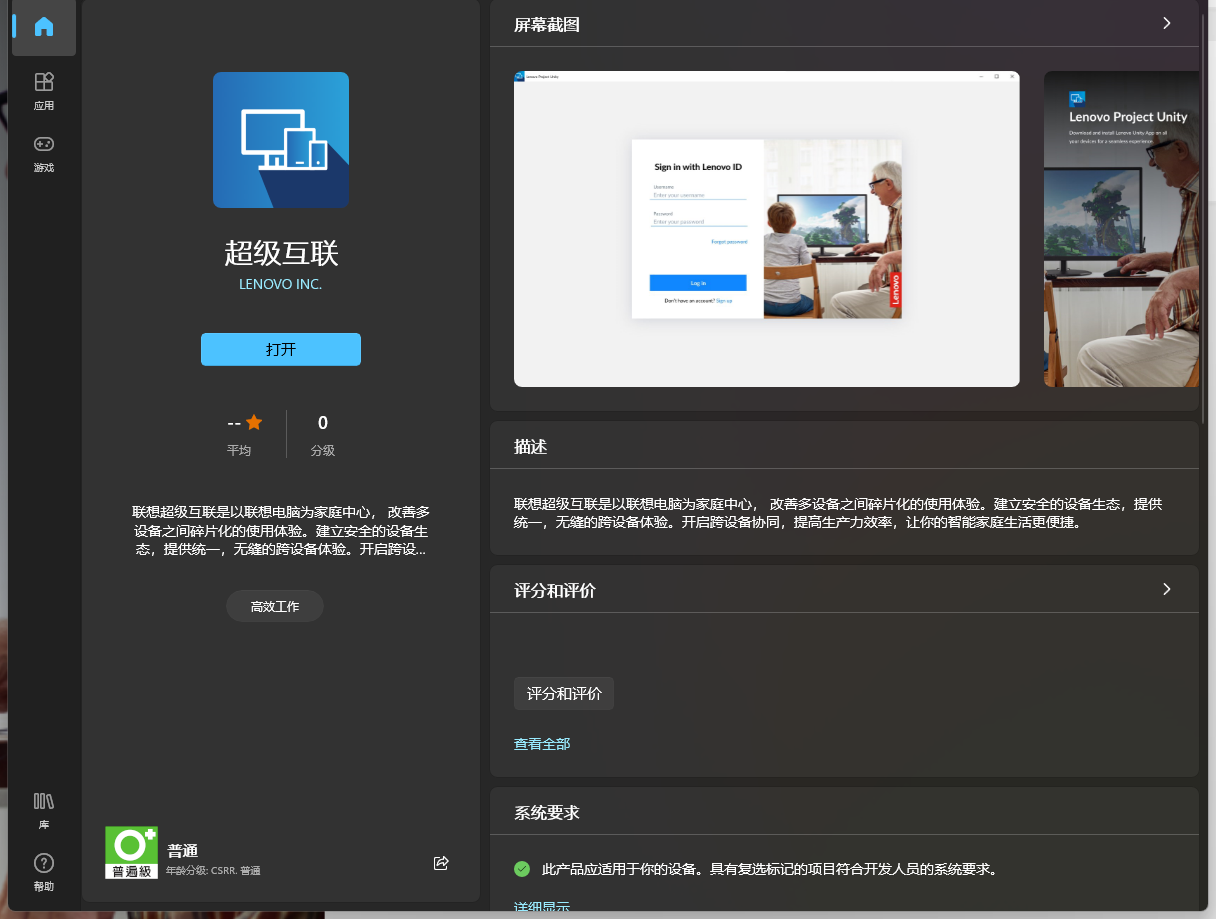Click the CSRR 普通級 age rating badge

tap(131, 853)
